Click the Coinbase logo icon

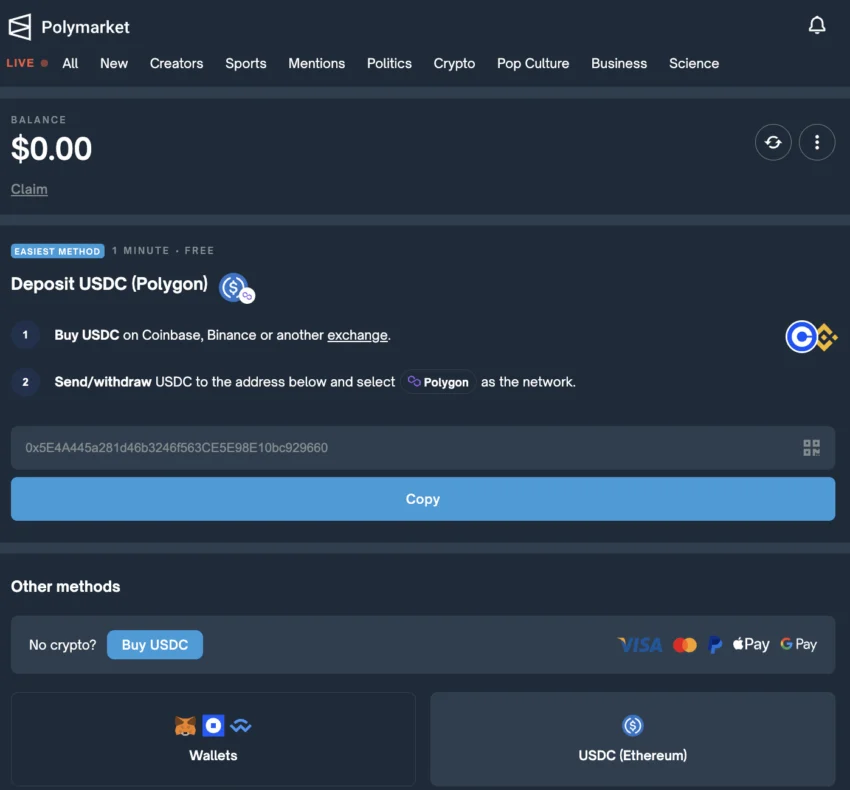pos(801,337)
